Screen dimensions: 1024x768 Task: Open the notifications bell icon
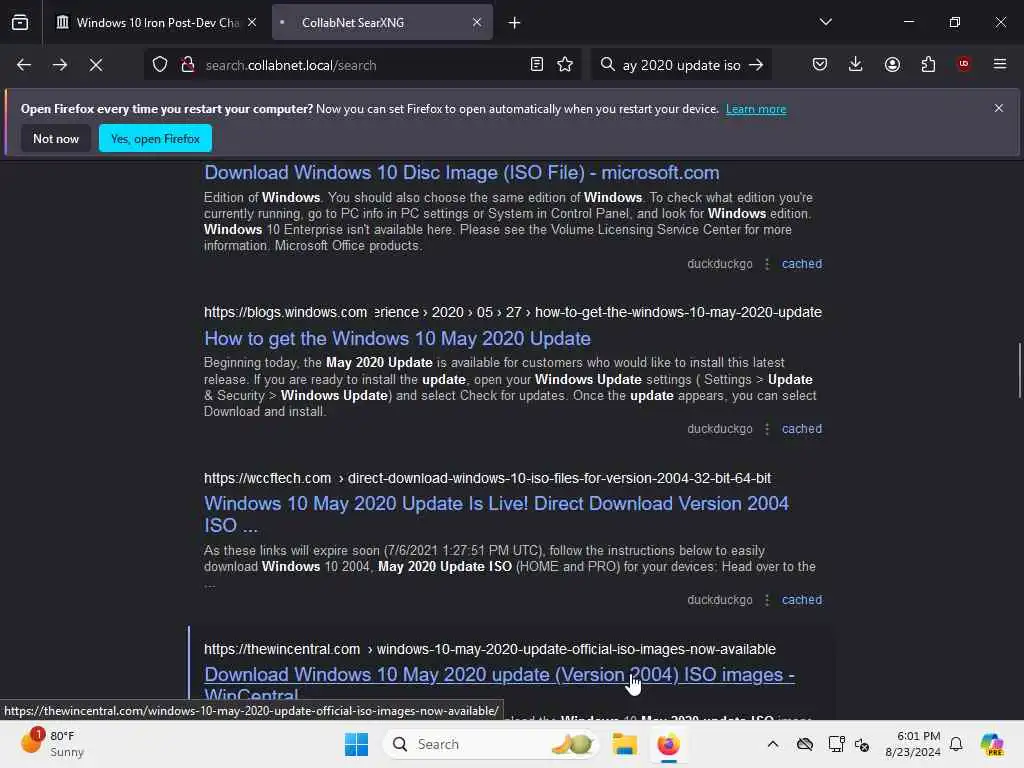956,744
